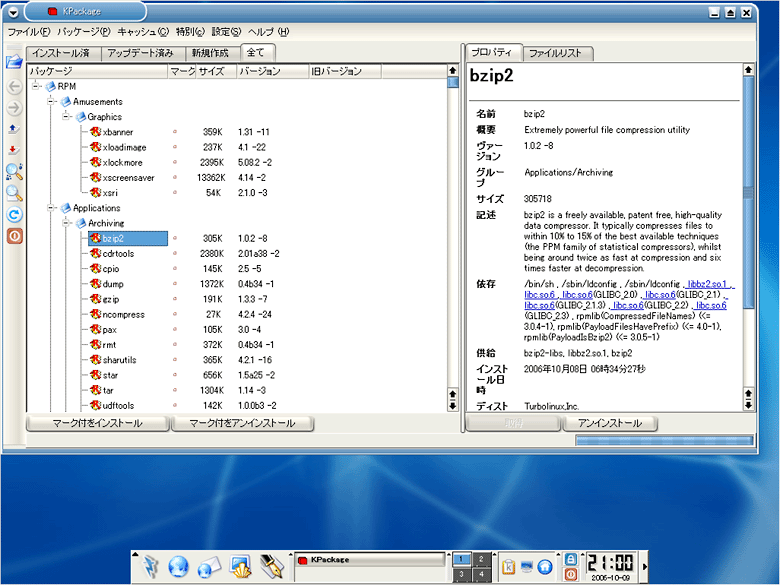Click the forward arrow sidebar icon

[14, 107]
